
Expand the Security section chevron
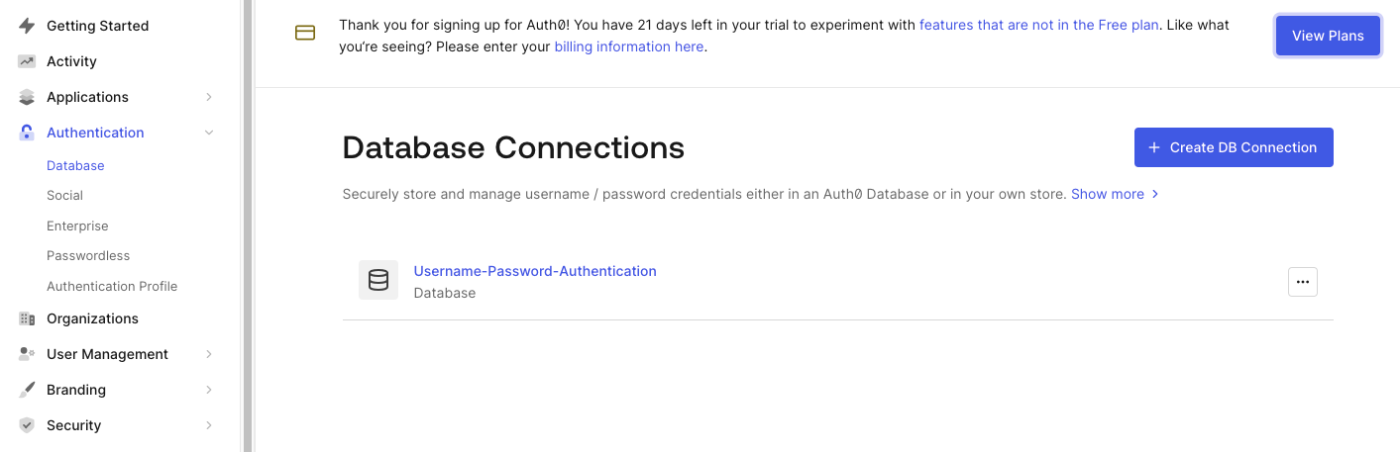point(209,425)
